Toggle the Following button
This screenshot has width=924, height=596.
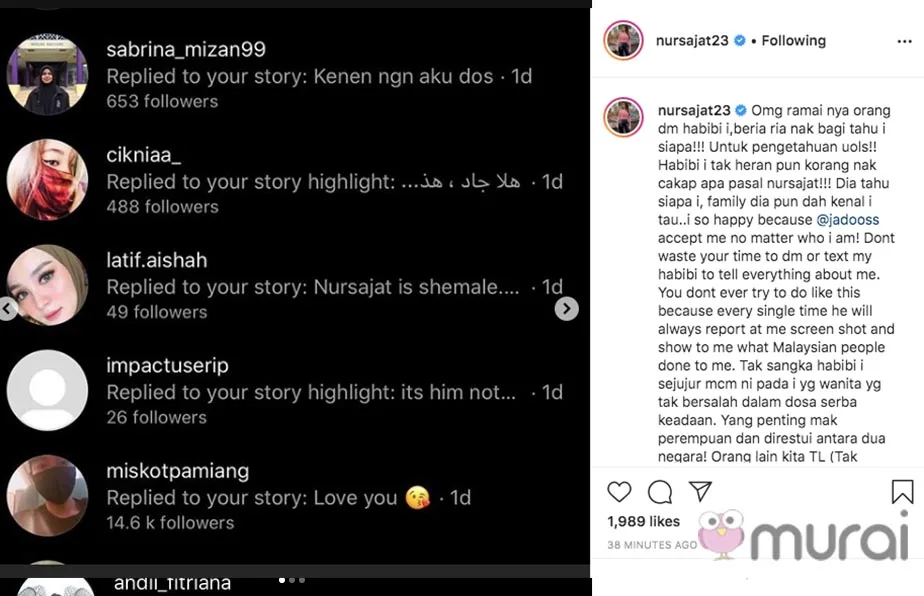click(x=794, y=41)
